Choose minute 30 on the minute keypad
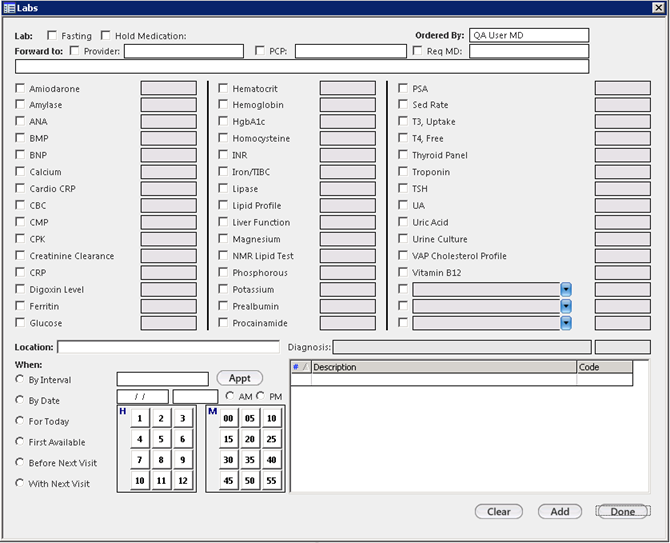 [229, 460]
